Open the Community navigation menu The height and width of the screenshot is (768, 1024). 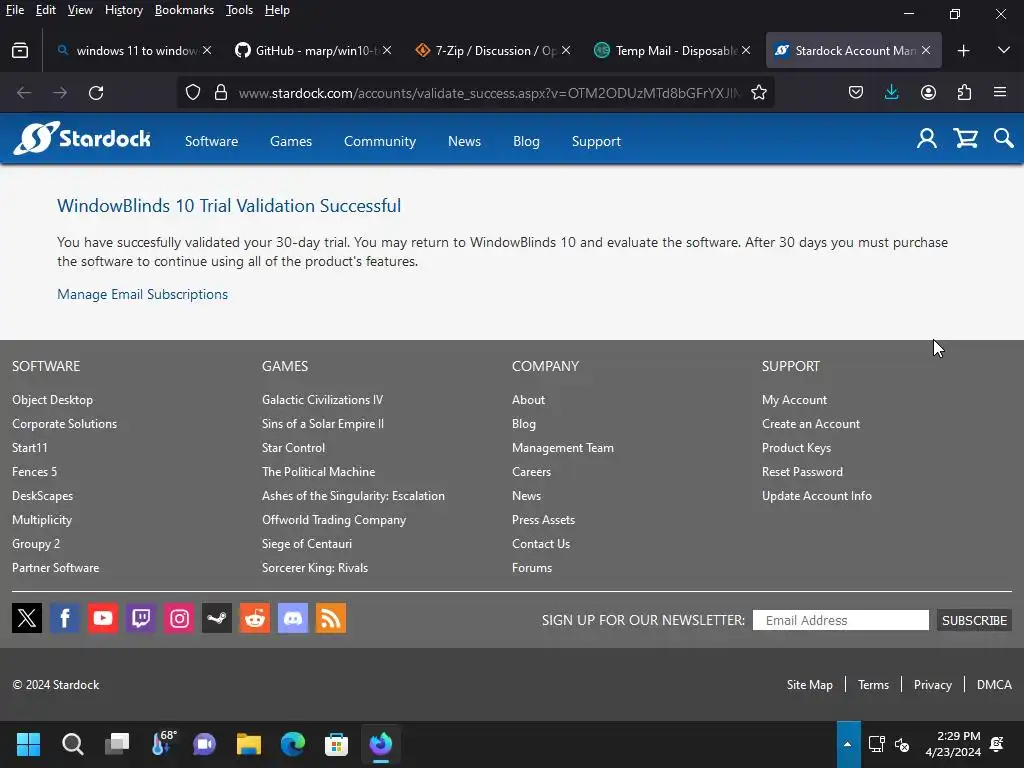coord(379,141)
